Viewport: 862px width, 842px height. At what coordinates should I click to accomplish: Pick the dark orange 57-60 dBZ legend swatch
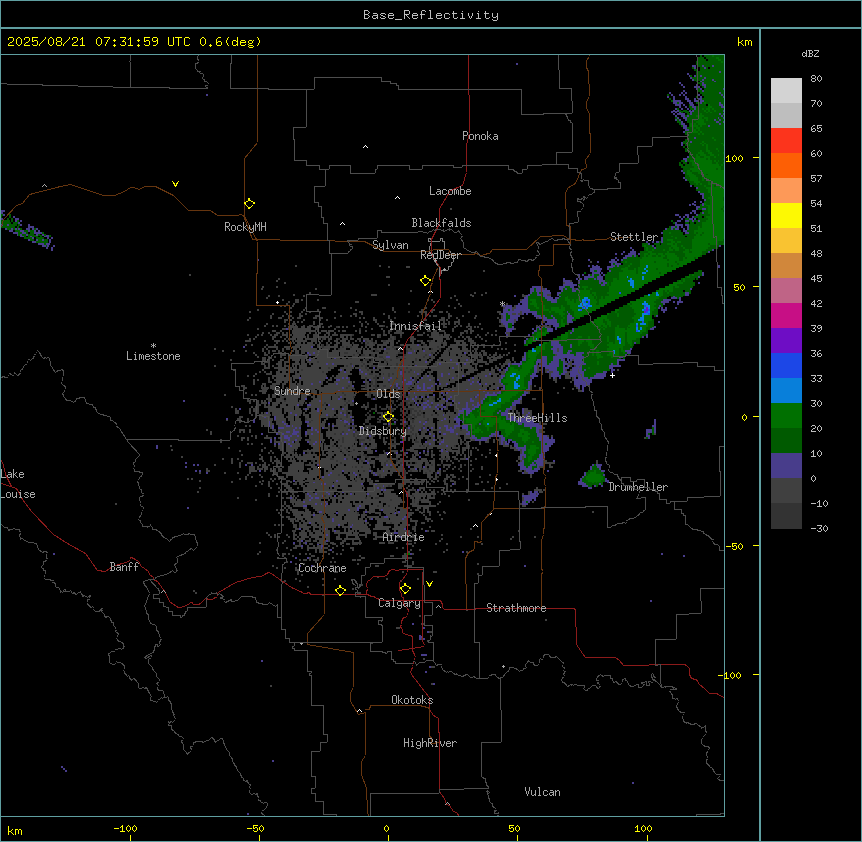(786, 165)
